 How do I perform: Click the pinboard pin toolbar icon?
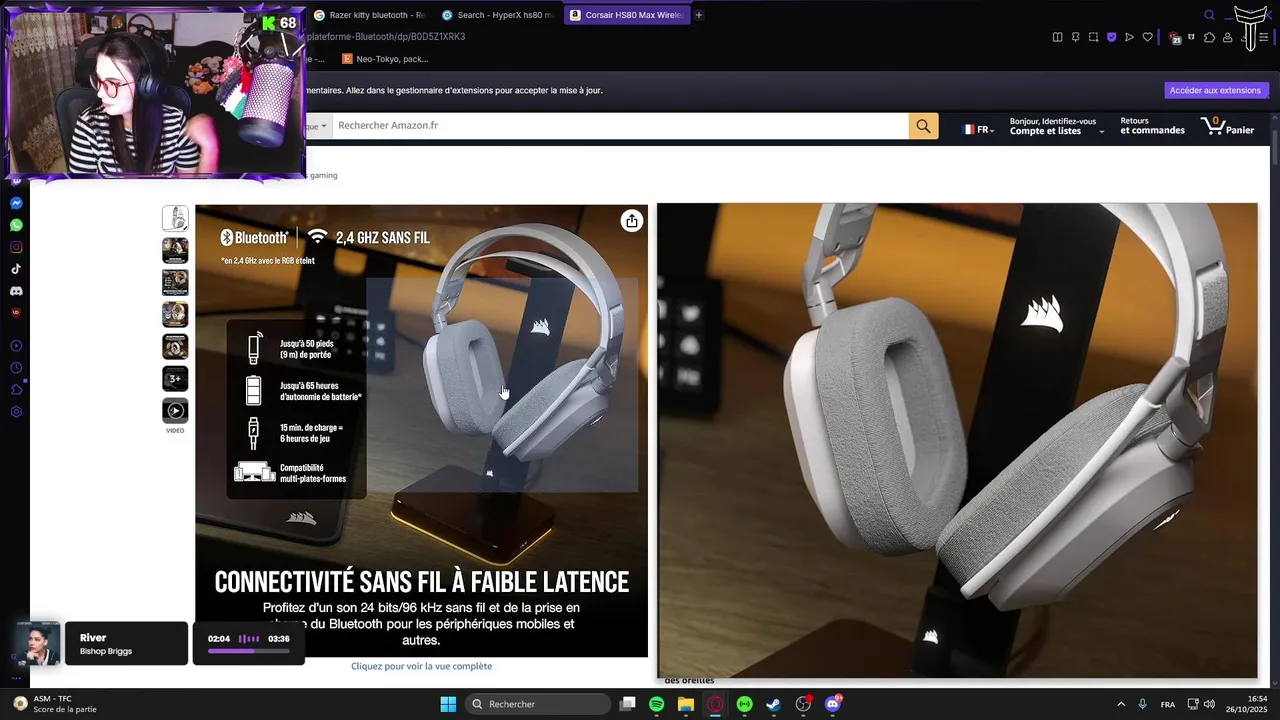[1076, 37]
